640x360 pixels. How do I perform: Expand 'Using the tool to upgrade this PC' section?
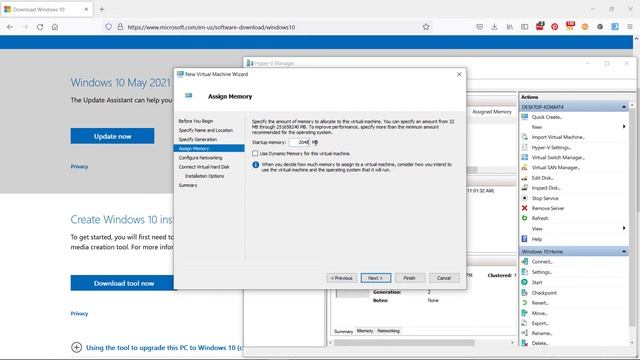(x=76, y=347)
